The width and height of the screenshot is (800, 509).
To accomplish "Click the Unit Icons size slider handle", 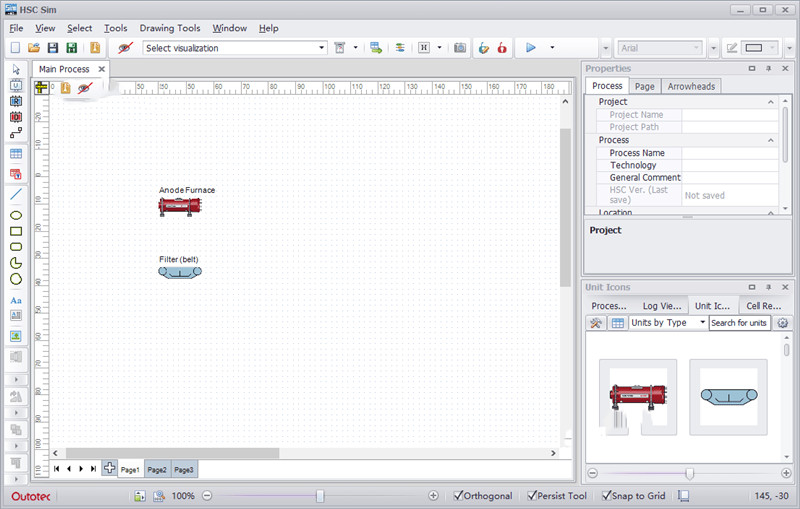I will pos(689,474).
